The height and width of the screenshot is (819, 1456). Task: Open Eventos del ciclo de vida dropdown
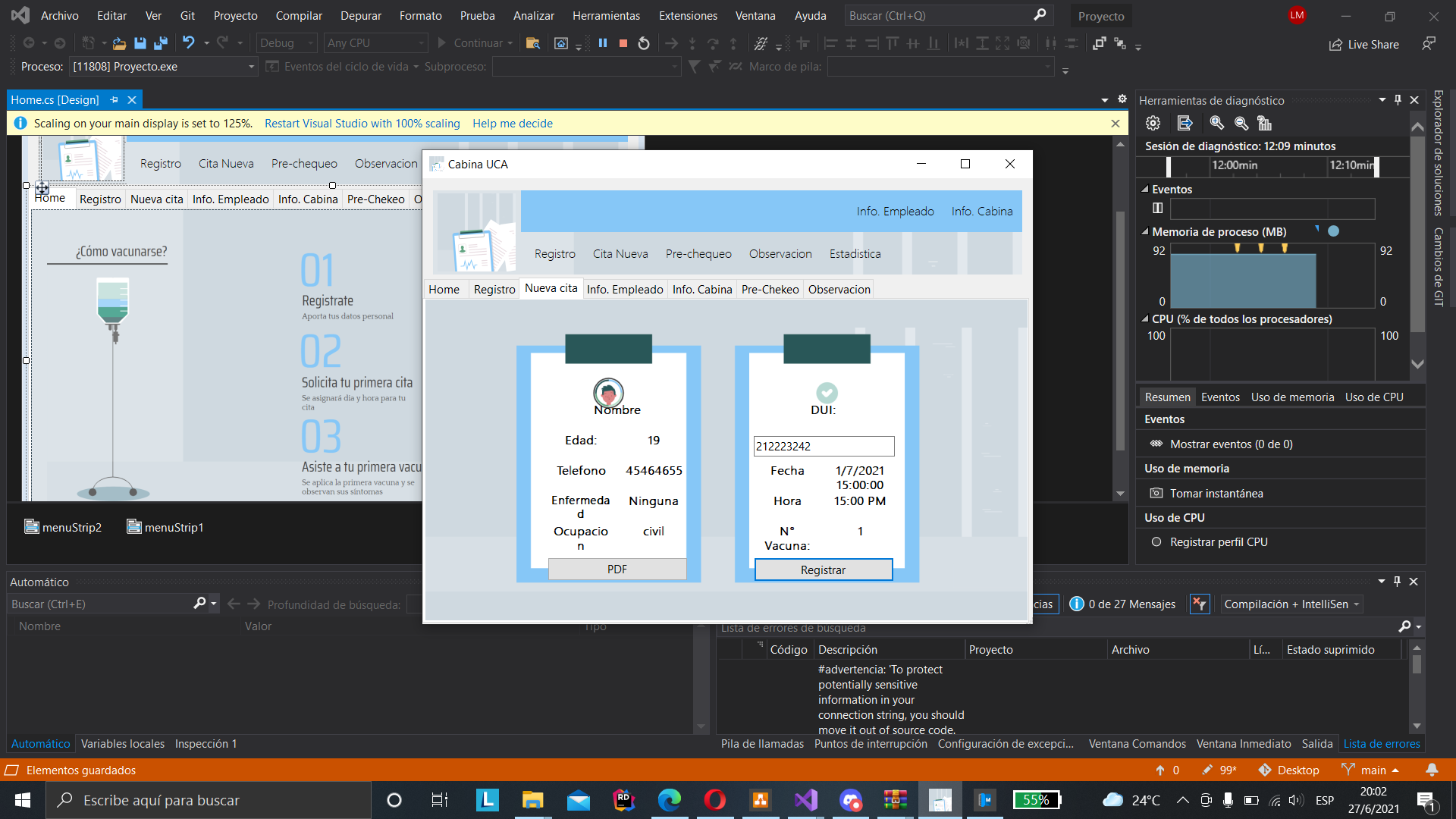pyautogui.click(x=343, y=67)
